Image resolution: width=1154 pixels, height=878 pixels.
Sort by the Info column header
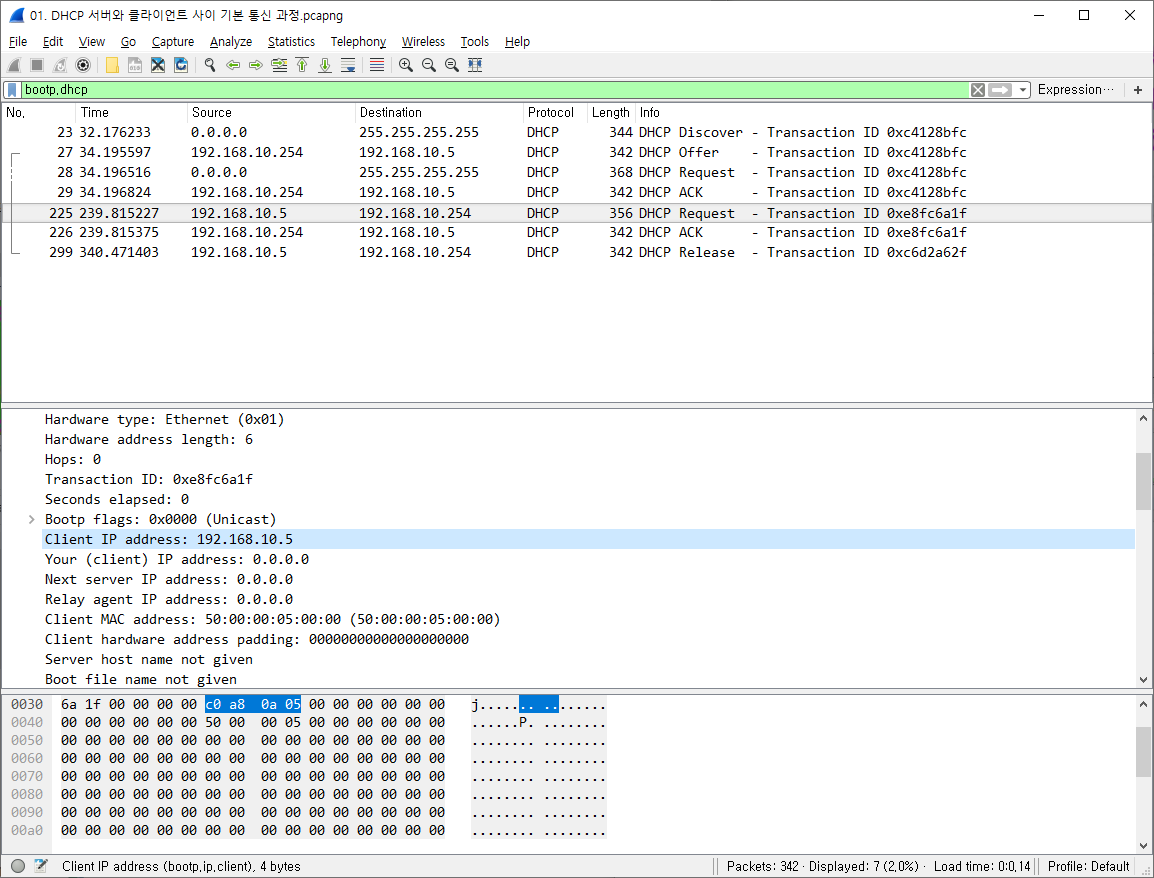click(x=893, y=113)
